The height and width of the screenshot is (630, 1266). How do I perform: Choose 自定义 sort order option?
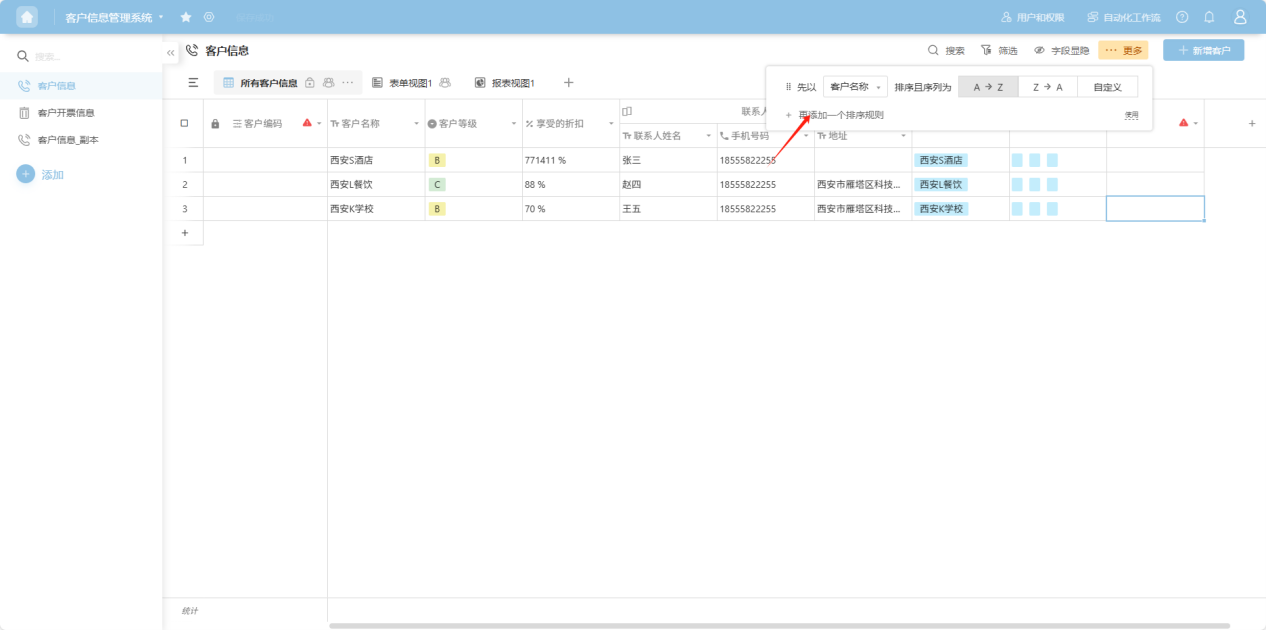tap(1107, 87)
